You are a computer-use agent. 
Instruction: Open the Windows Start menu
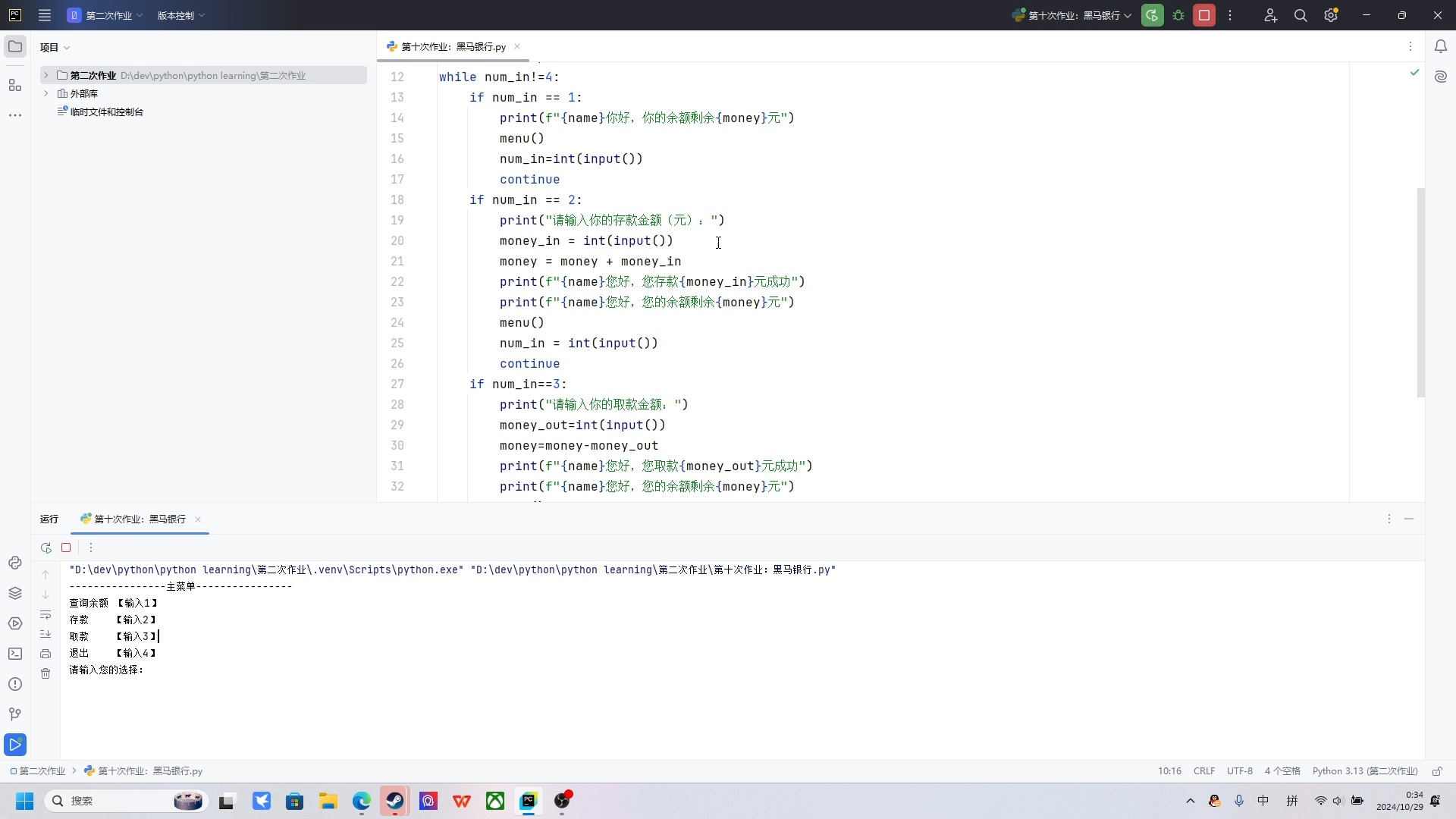coord(24,801)
